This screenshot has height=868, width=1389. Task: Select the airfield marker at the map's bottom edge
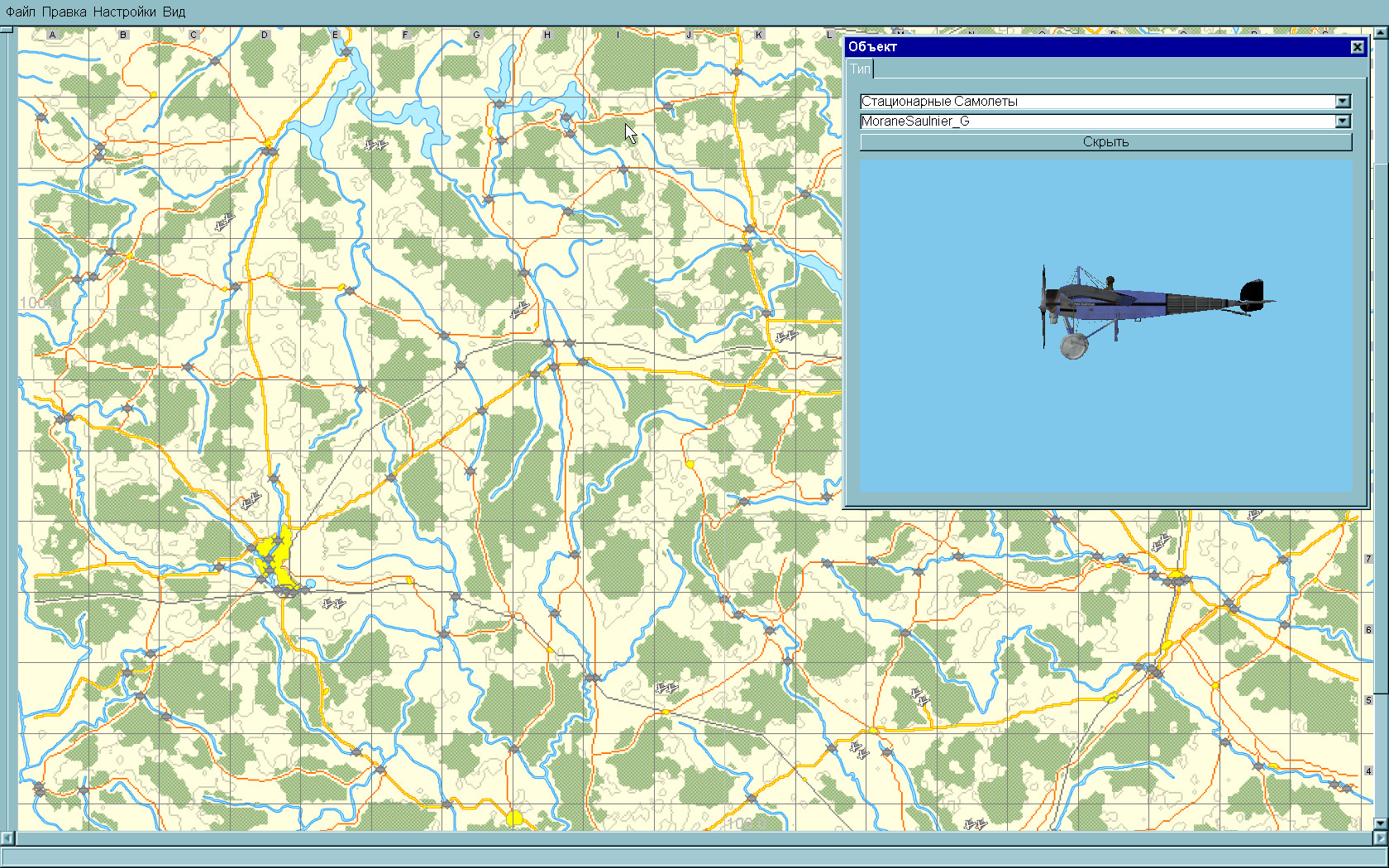(x=976, y=824)
